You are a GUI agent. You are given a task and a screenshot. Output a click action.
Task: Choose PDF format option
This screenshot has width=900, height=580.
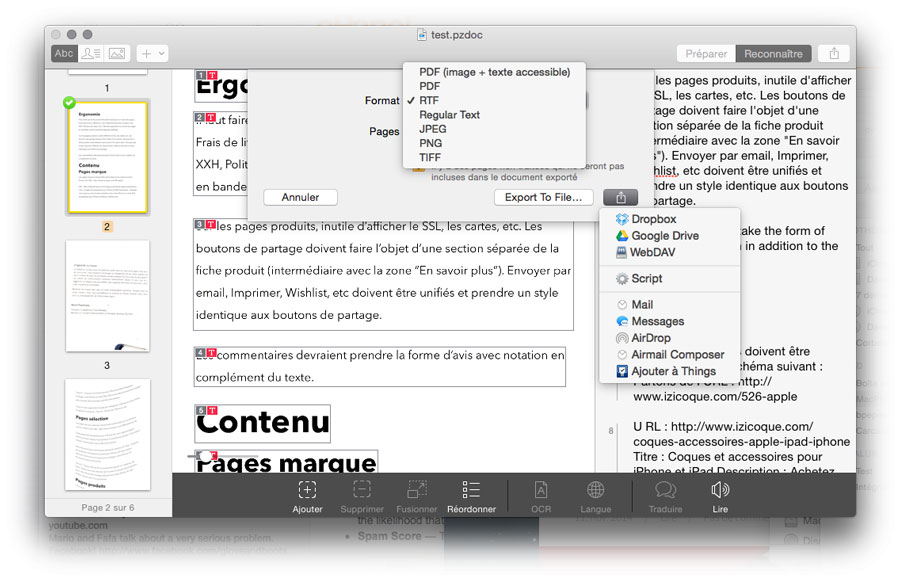[x=494, y=86]
